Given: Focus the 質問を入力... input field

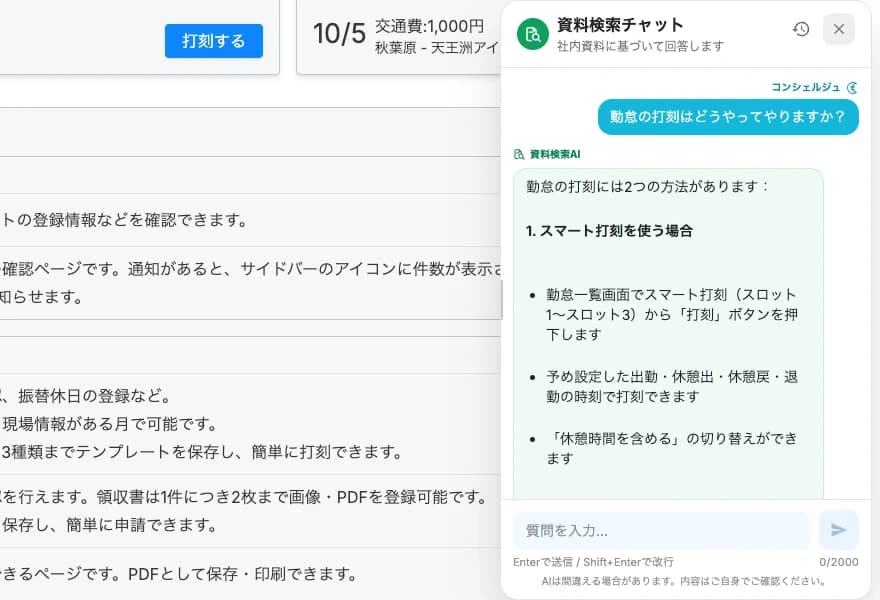Looking at the screenshot, I should click(x=661, y=530).
